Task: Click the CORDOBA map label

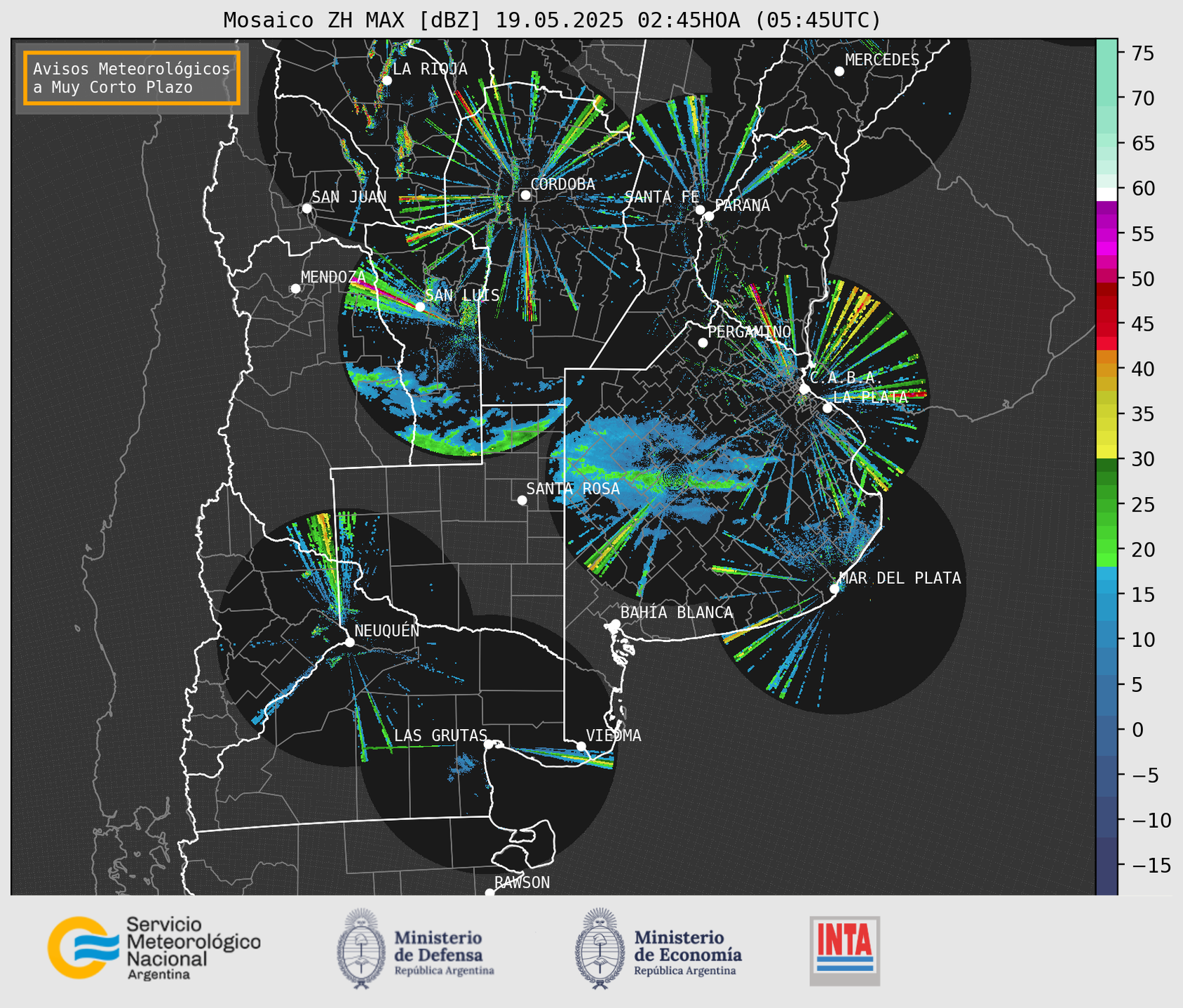Action: [563, 184]
